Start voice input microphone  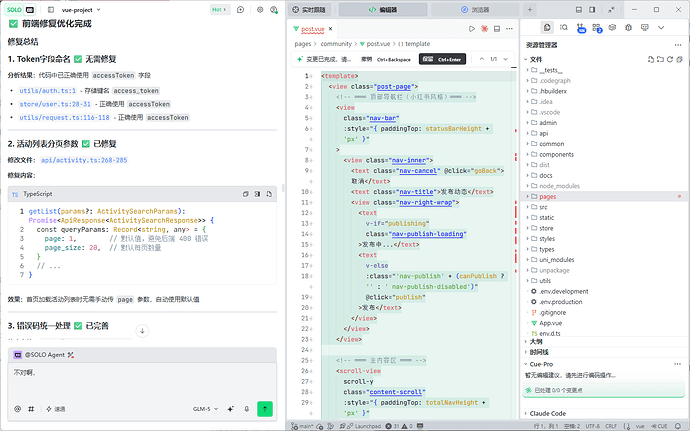tap(247, 409)
